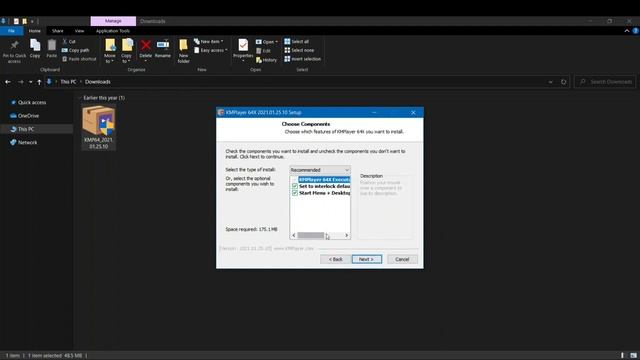
Task: Refresh the Downloads folder view
Action: pyautogui.click(x=564, y=82)
